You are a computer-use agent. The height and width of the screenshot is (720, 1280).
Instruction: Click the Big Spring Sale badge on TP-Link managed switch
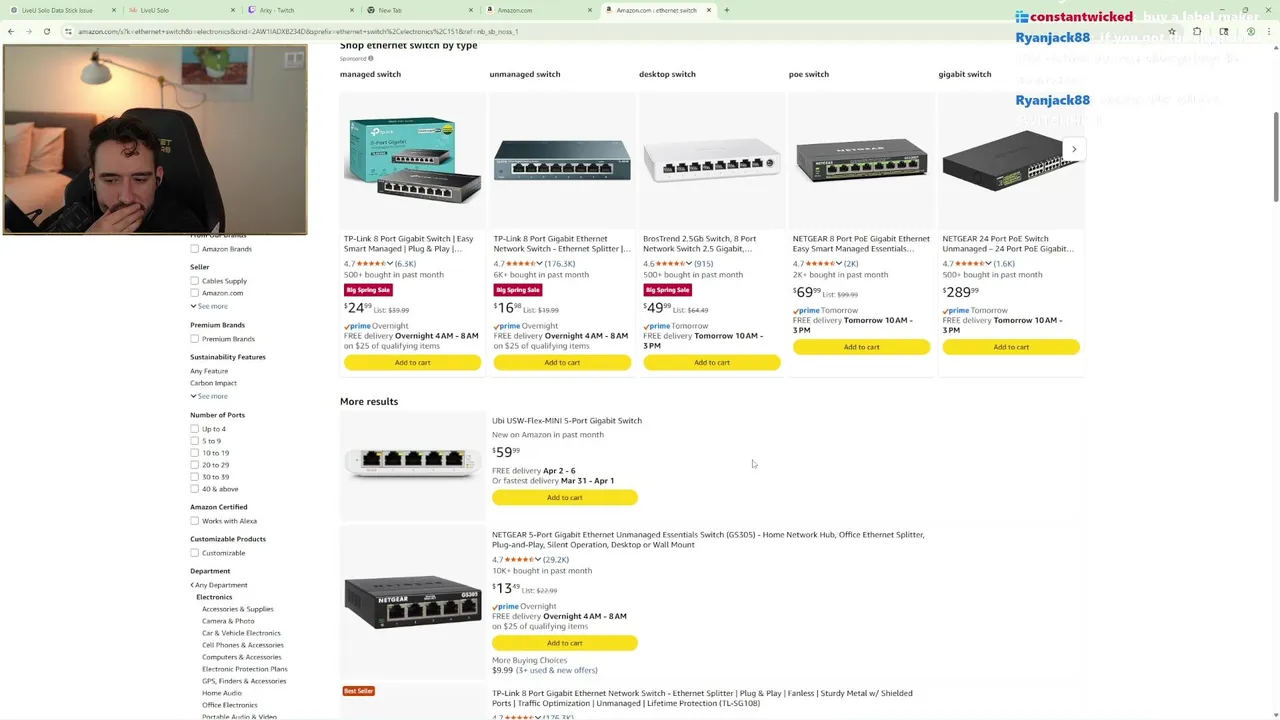point(368,290)
